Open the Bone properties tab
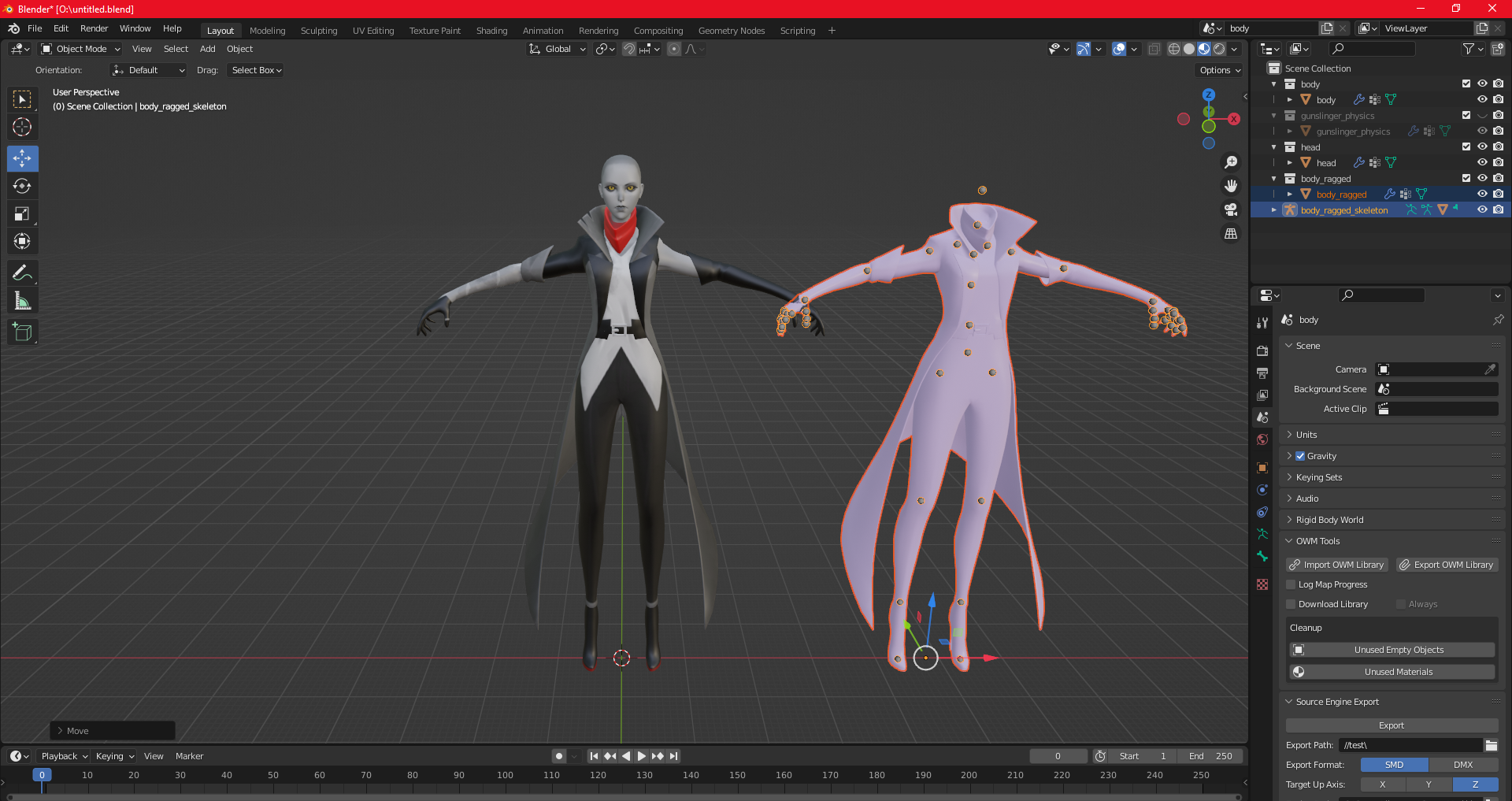 click(x=1262, y=556)
